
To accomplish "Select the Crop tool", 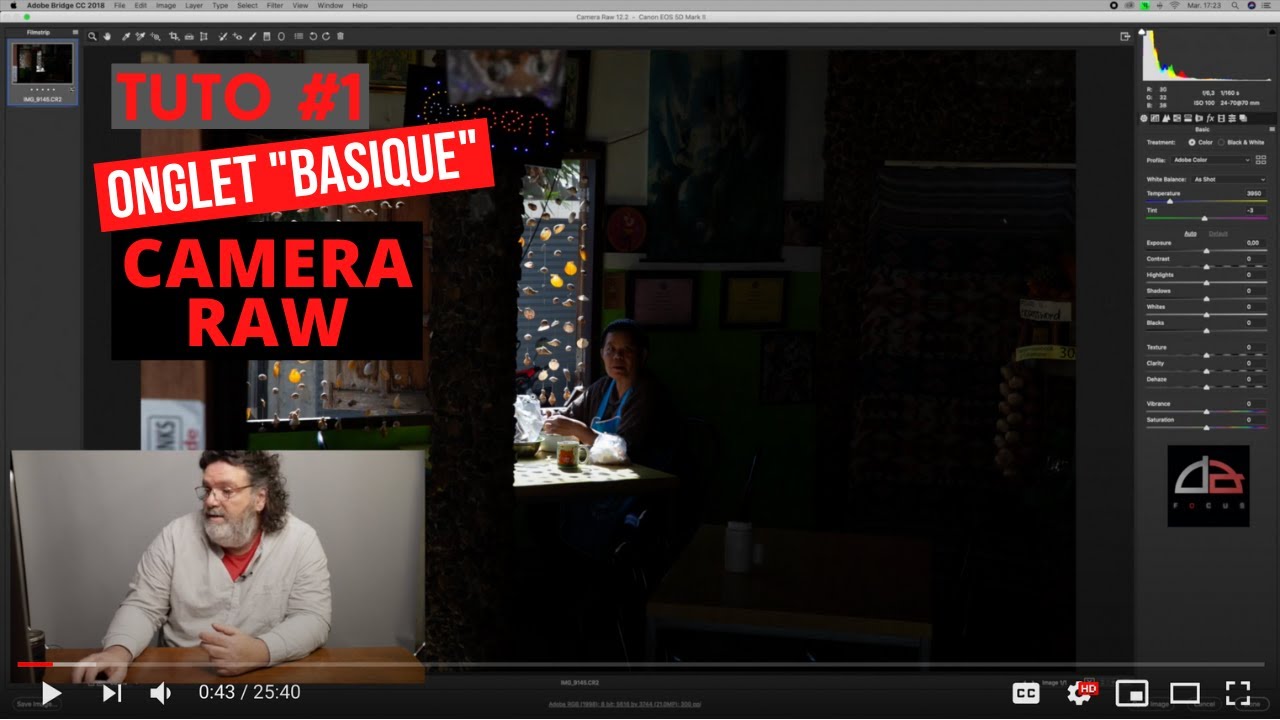I will [x=174, y=36].
